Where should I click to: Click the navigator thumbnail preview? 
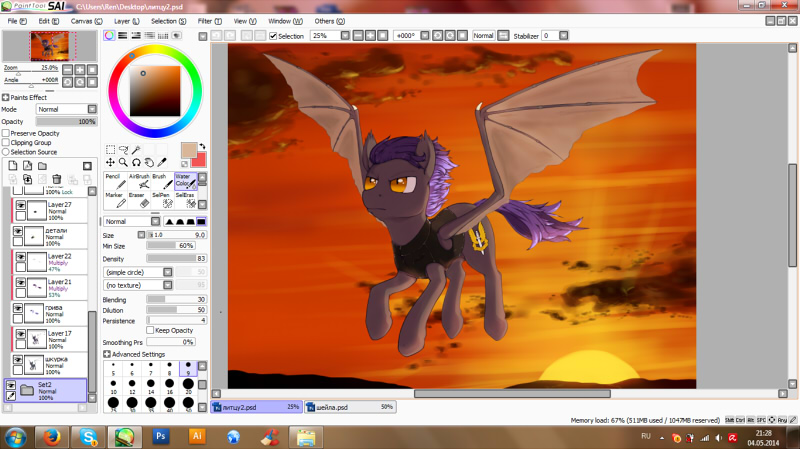point(49,46)
